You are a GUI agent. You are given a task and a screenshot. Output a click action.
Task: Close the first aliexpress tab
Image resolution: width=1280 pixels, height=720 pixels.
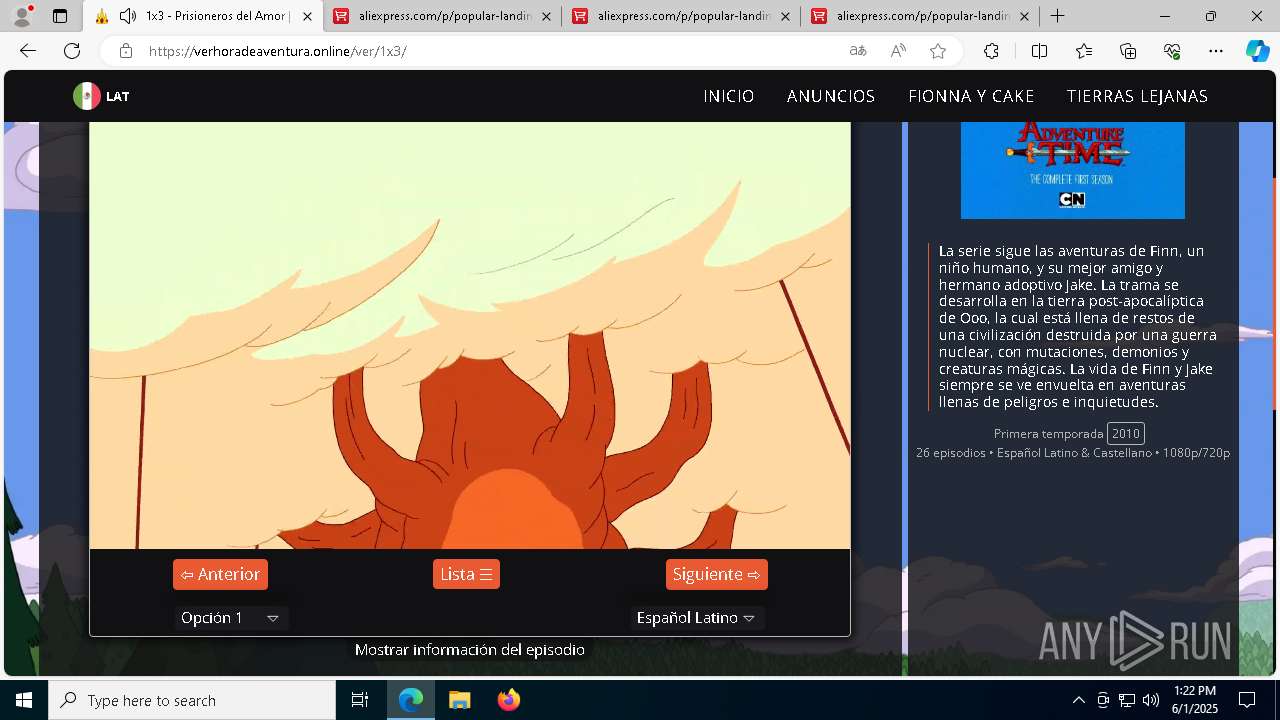click(x=546, y=16)
